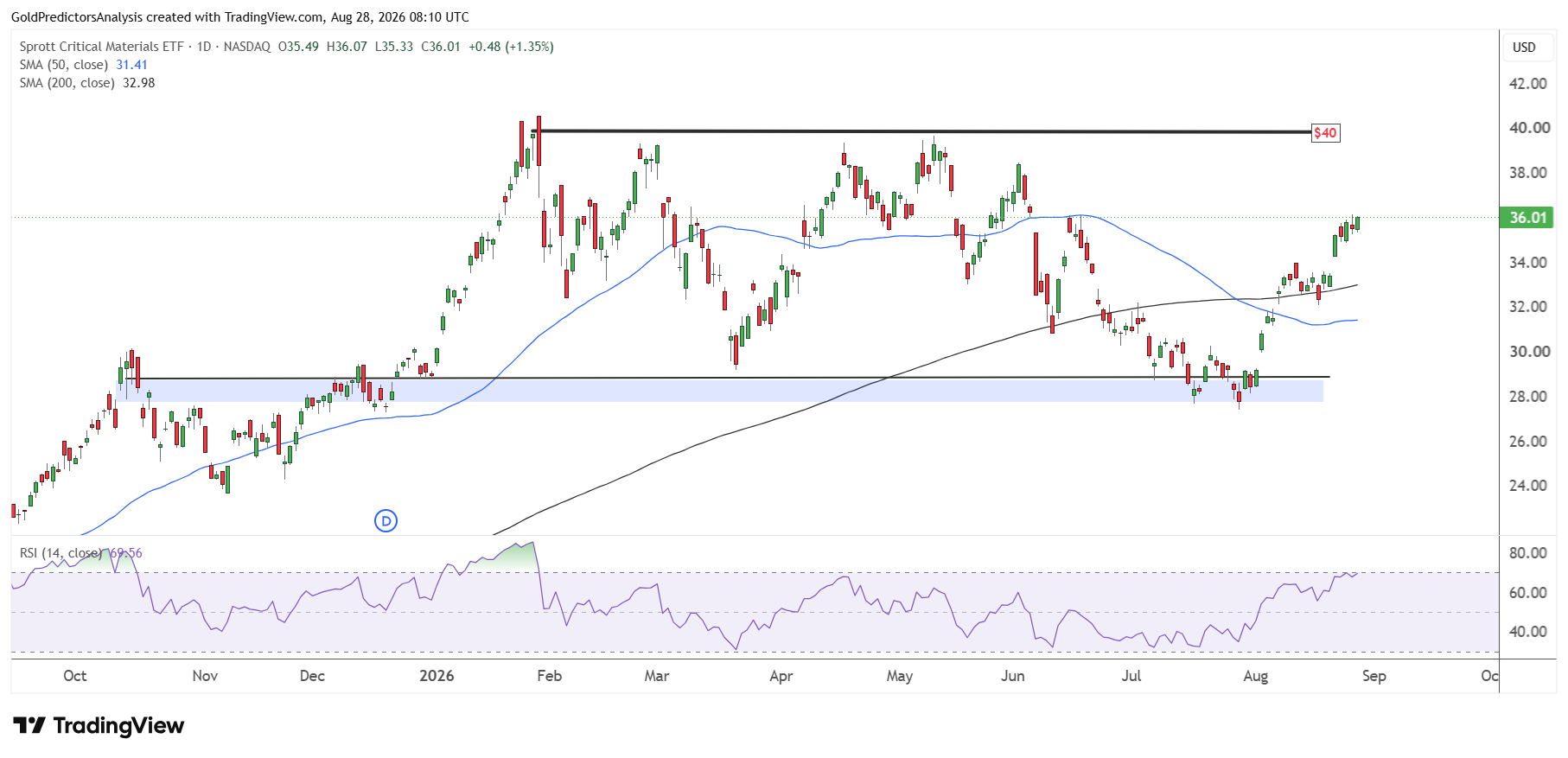Viewport: 1568px width, 758px height.
Task: Click the +0.48 (+1.35%) change value
Action: click(511, 47)
